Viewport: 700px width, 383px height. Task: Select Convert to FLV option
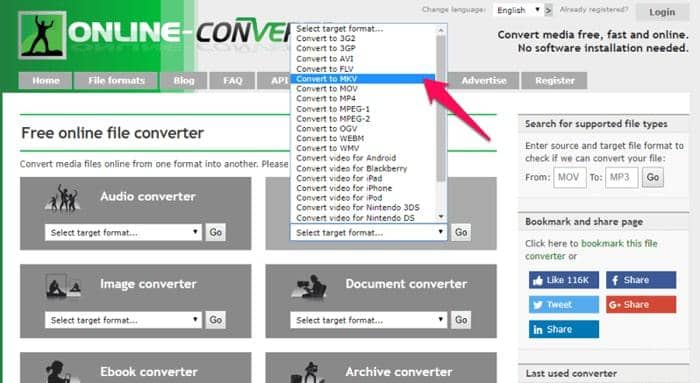363,69
